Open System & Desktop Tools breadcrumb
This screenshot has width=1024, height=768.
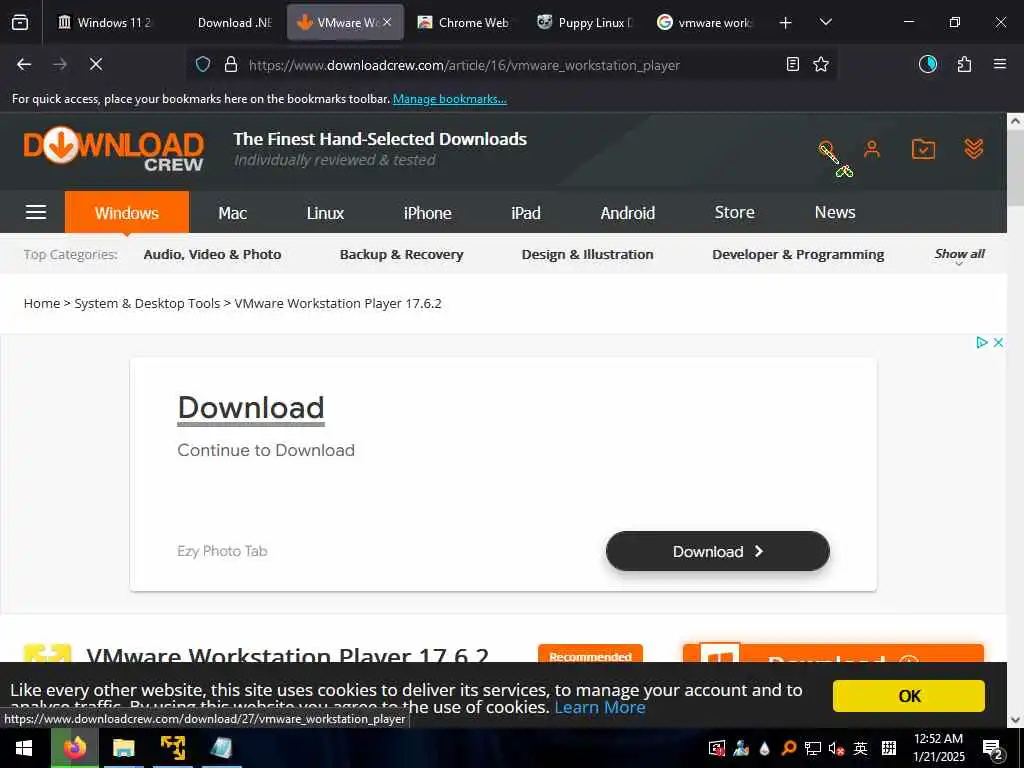pyautogui.click(x=147, y=303)
